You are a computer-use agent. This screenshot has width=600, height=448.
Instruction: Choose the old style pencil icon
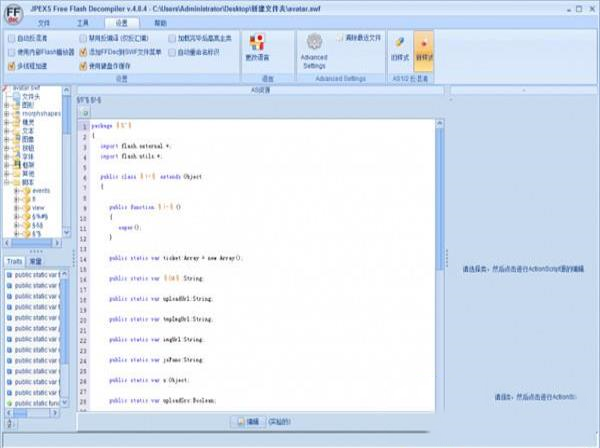(400, 42)
